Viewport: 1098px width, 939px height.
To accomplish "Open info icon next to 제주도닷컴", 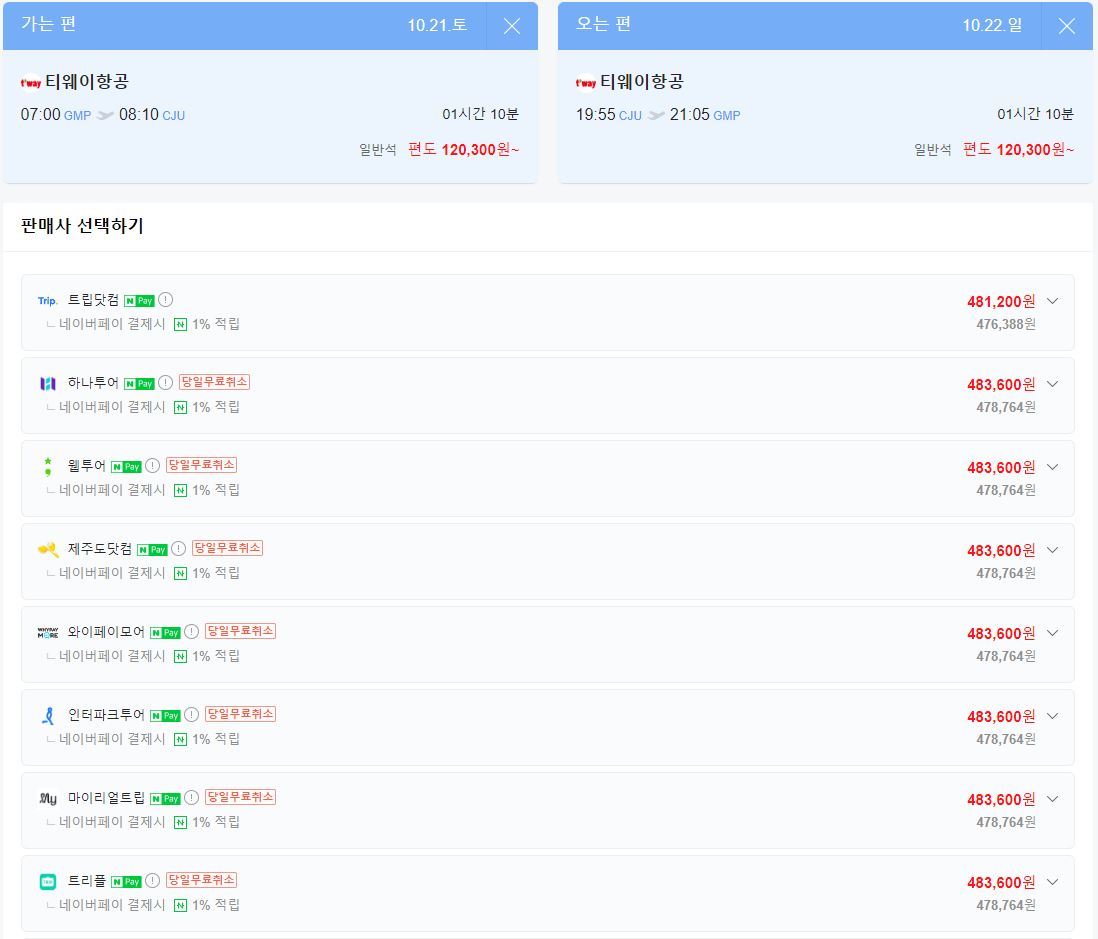I will click(179, 548).
